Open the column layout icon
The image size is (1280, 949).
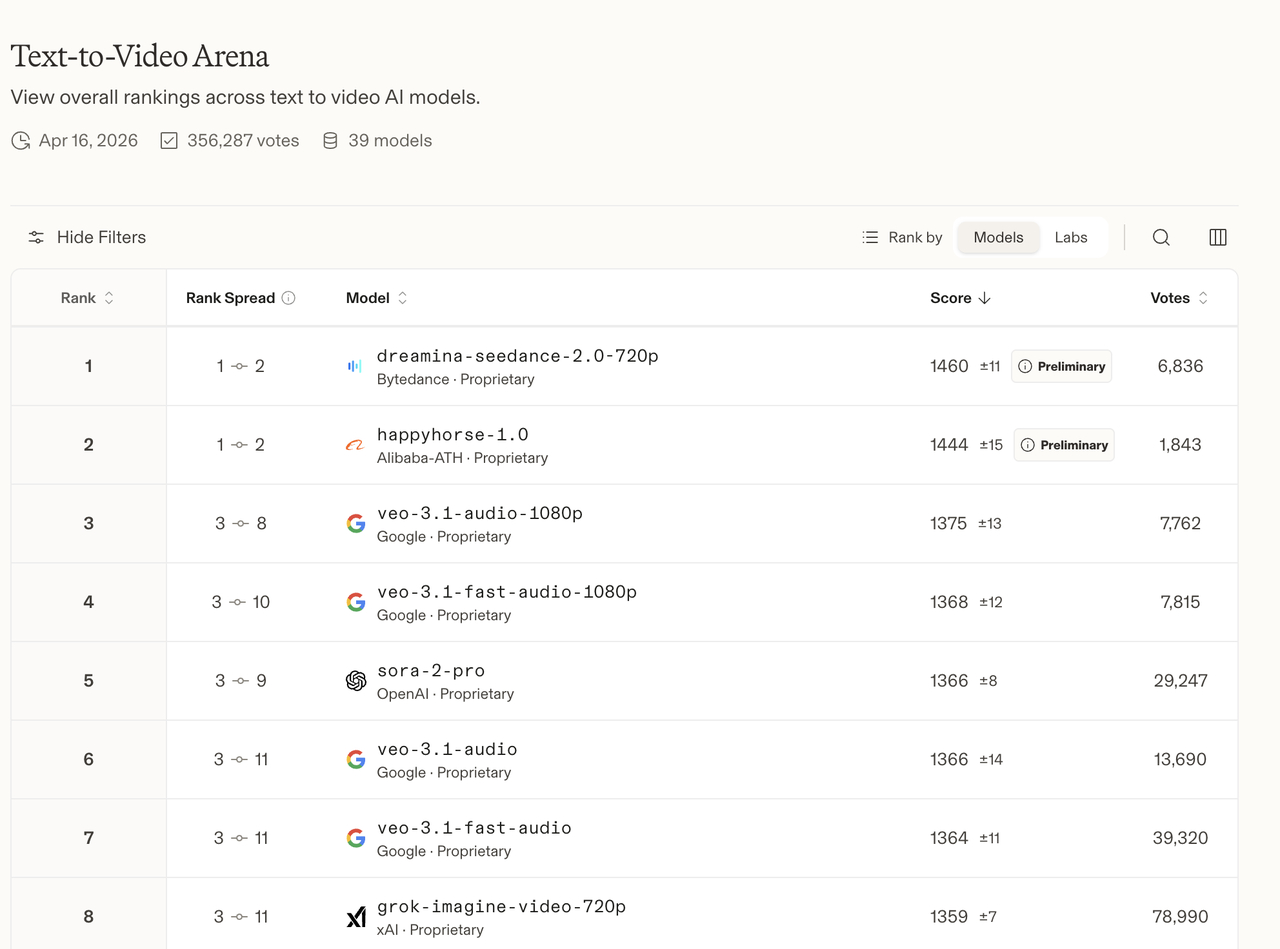[x=1218, y=237]
